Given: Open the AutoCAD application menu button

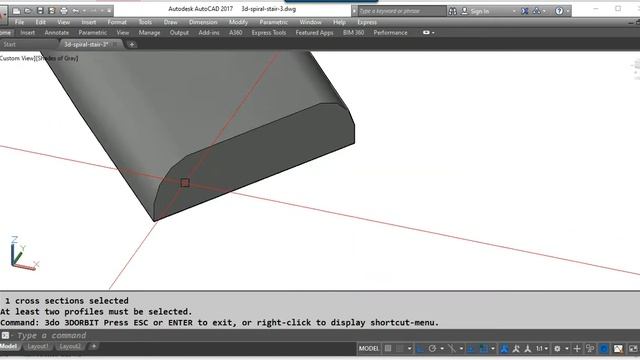Looking at the screenshot, I should click(3, 16).
